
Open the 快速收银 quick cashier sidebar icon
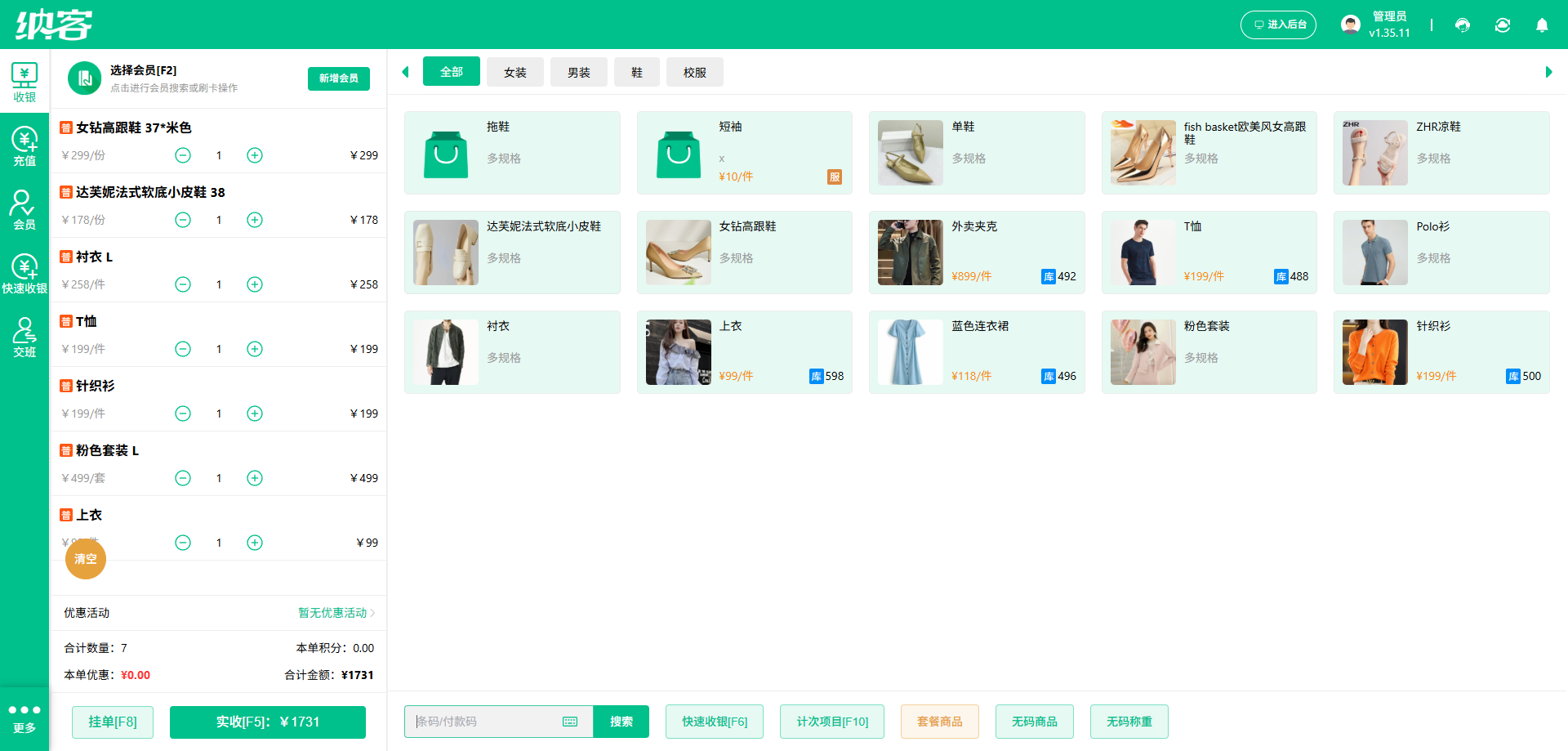pos(24,274)
